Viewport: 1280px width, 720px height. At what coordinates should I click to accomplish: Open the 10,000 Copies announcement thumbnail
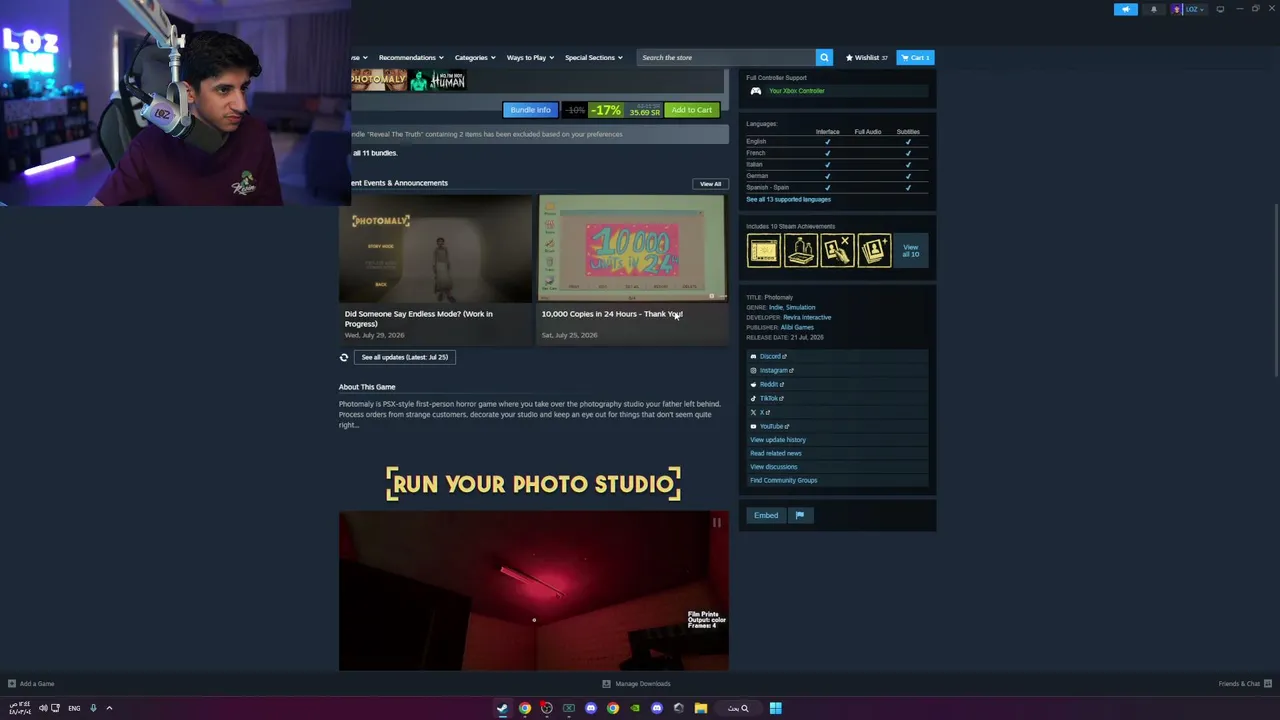click(x=632, y=249)
